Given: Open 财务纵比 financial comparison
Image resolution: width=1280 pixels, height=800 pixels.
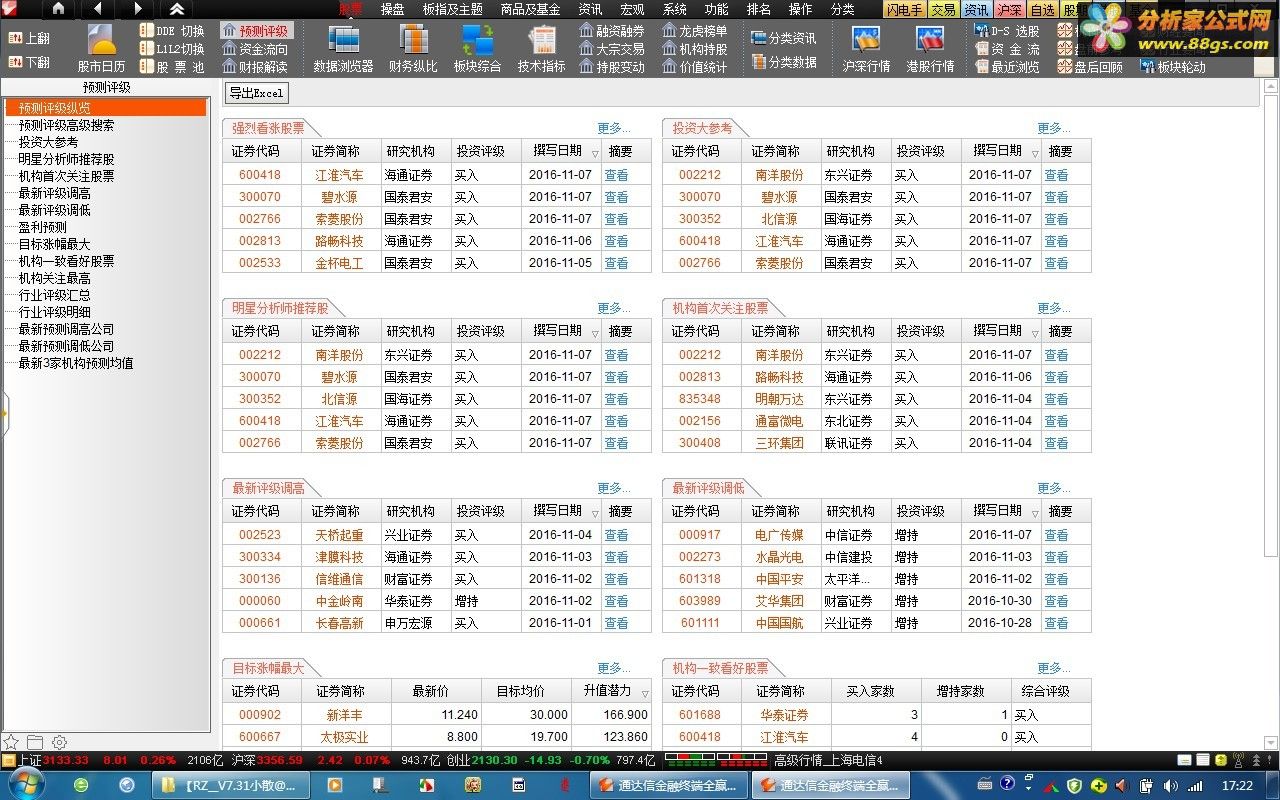Looking at the screenshot, I should pos(413,49).
